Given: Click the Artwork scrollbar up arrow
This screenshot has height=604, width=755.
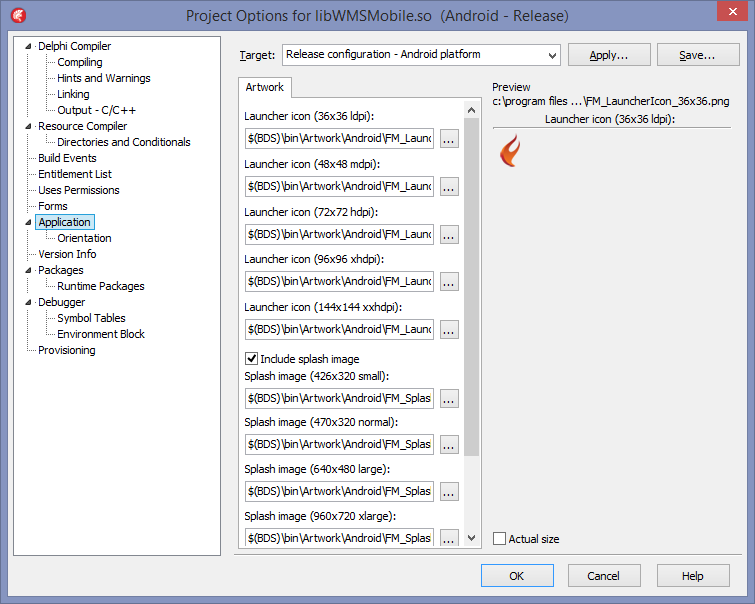Looking at the screenshot, I should click(x=471, y=110).
